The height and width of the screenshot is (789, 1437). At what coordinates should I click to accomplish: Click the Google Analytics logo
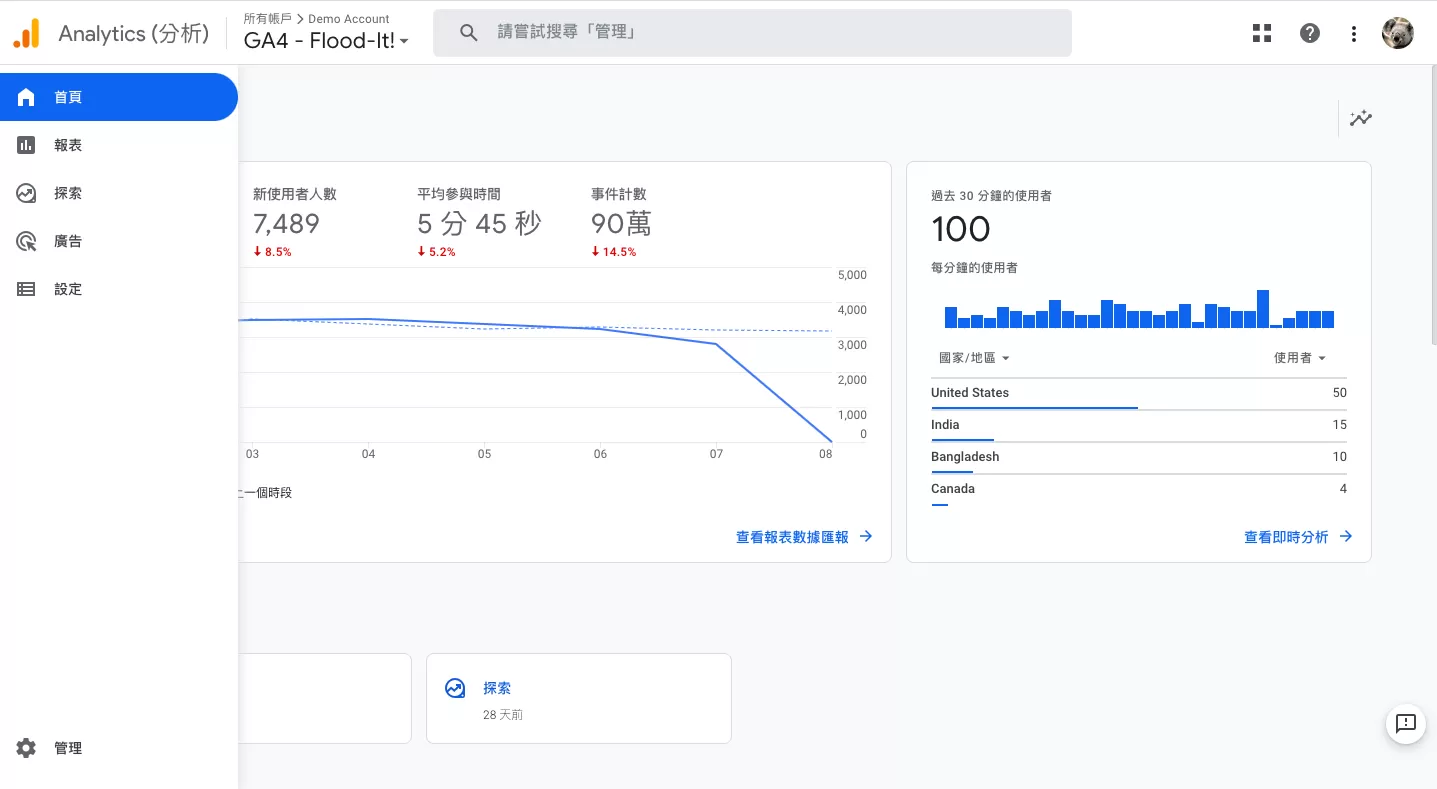click(x=26, y=34)
